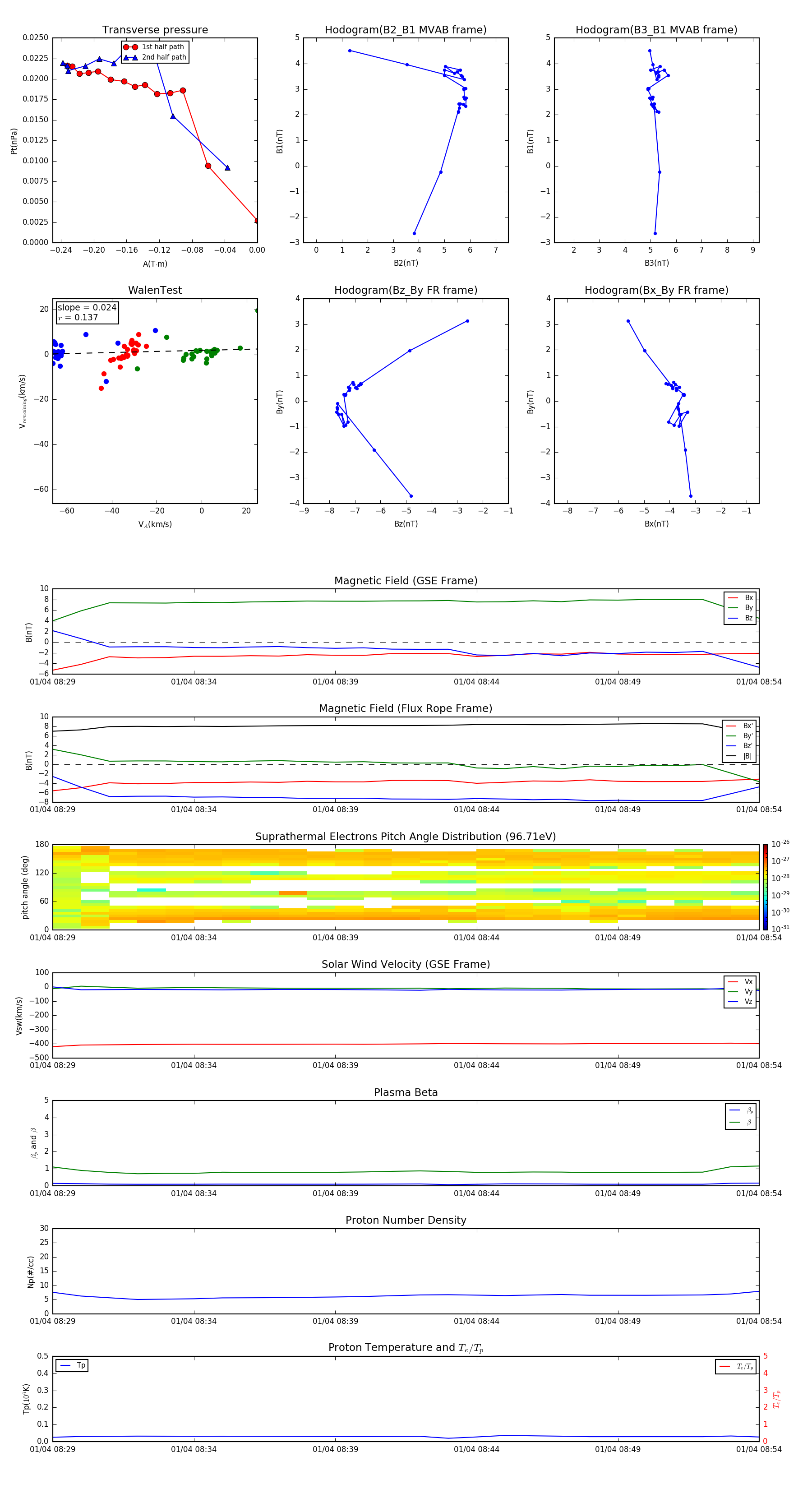
Task: Click 'Magnetic Field (Flux Rope Frame)' title
Action: [x=406, y=708]
